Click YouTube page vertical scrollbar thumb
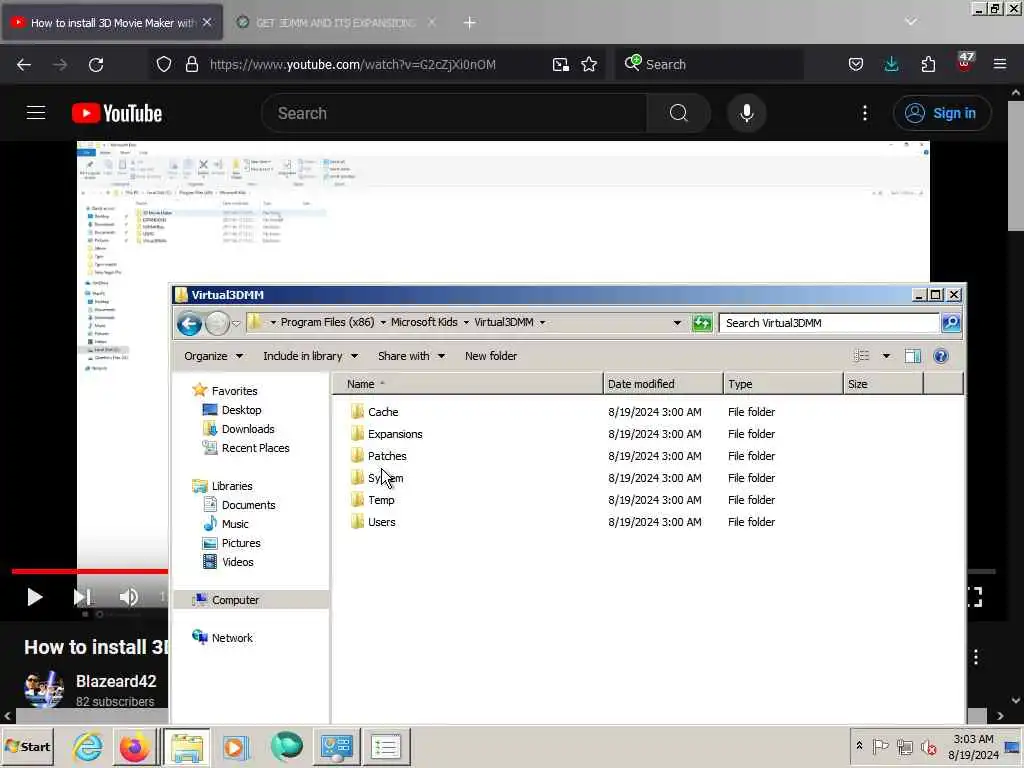The width and height of the screenshot is (1024, 768). coord(1016,165)
